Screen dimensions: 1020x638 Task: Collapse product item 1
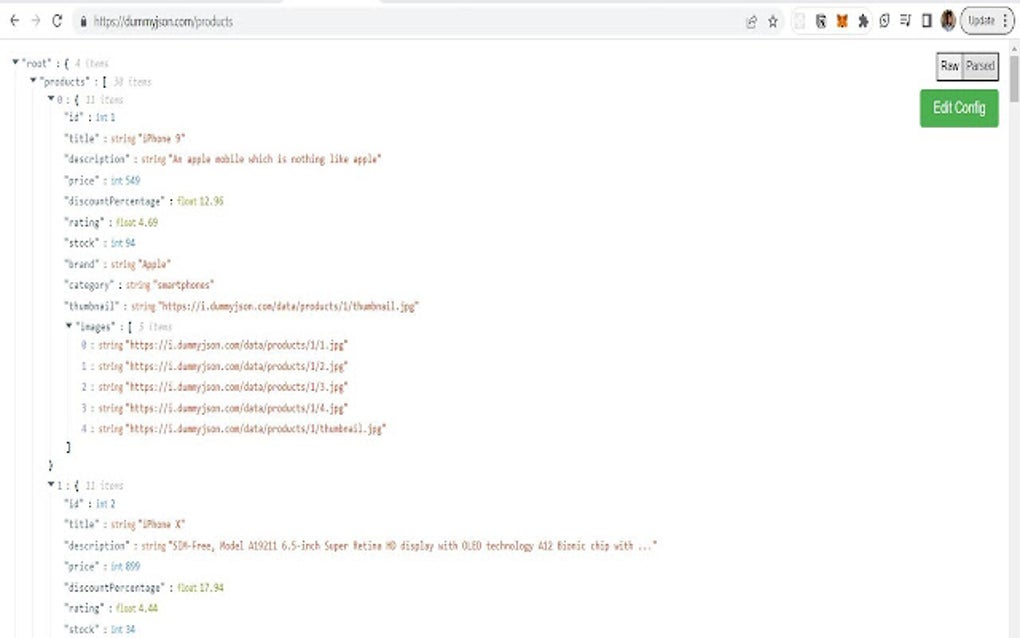point(51,484)
